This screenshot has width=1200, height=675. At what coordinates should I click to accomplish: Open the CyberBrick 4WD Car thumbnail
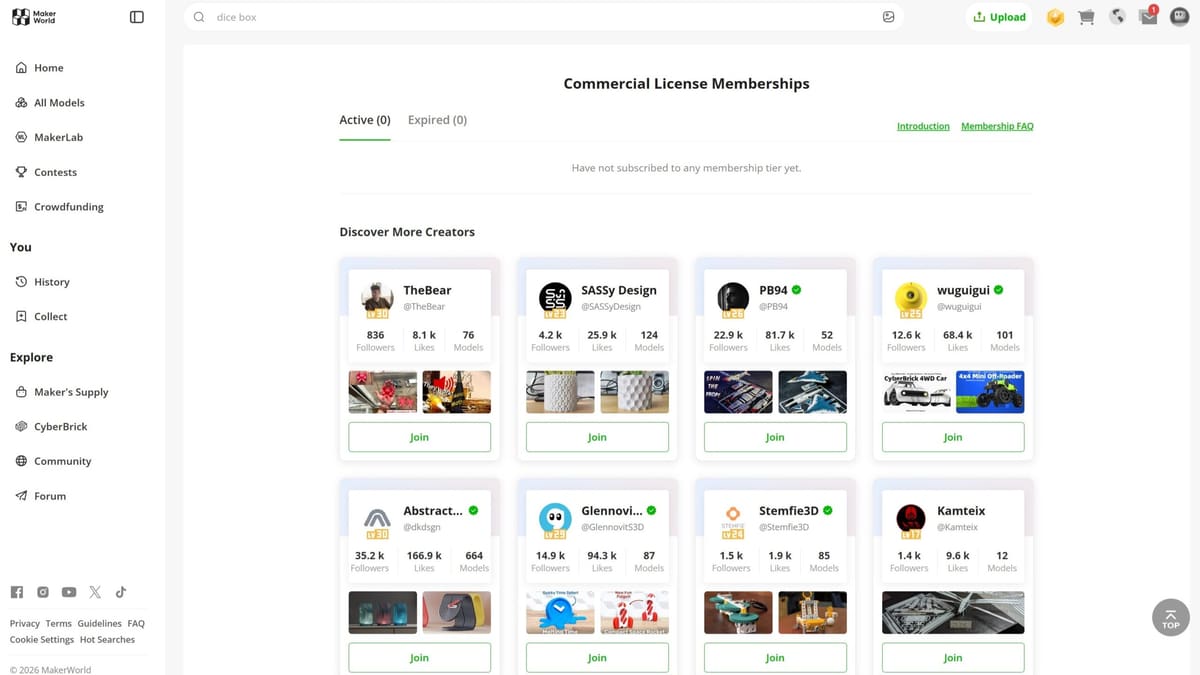(x=916, y=392)
